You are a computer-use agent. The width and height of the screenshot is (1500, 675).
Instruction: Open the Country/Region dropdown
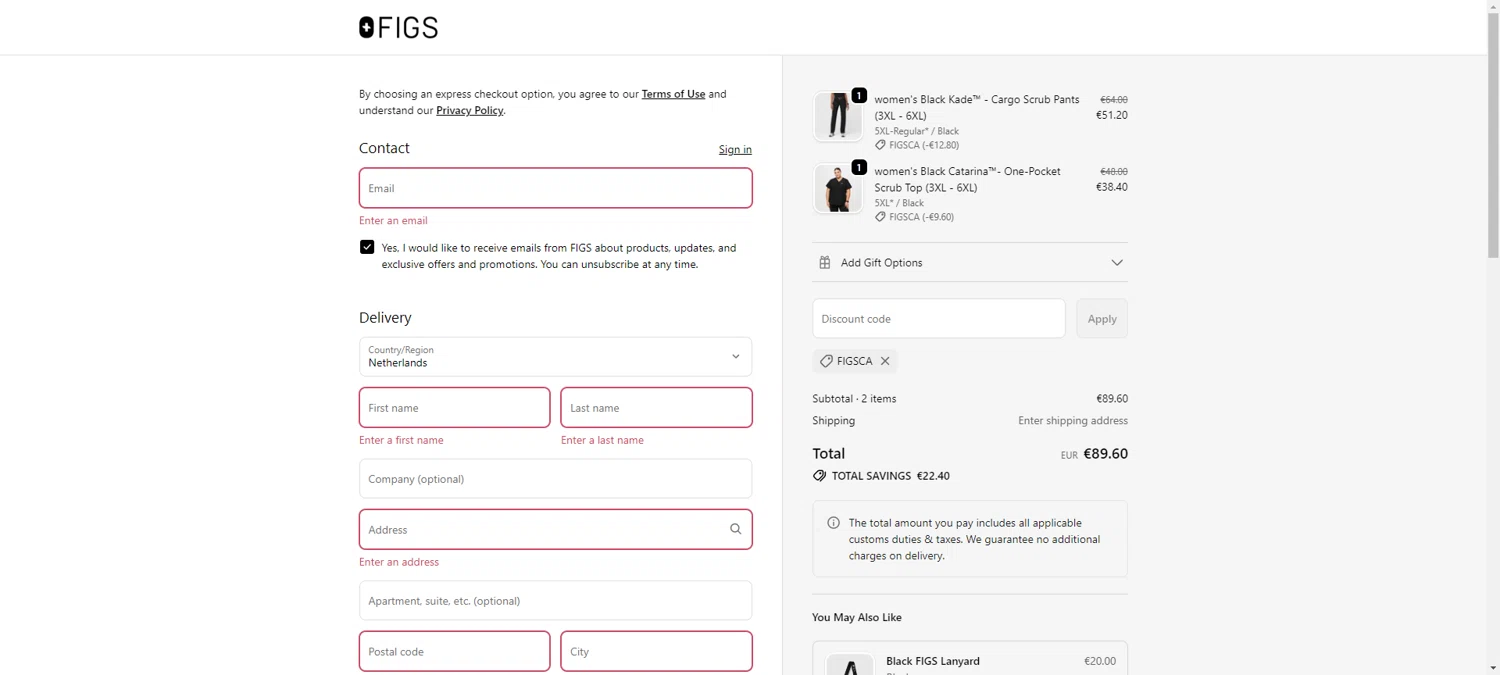[555, 357]
